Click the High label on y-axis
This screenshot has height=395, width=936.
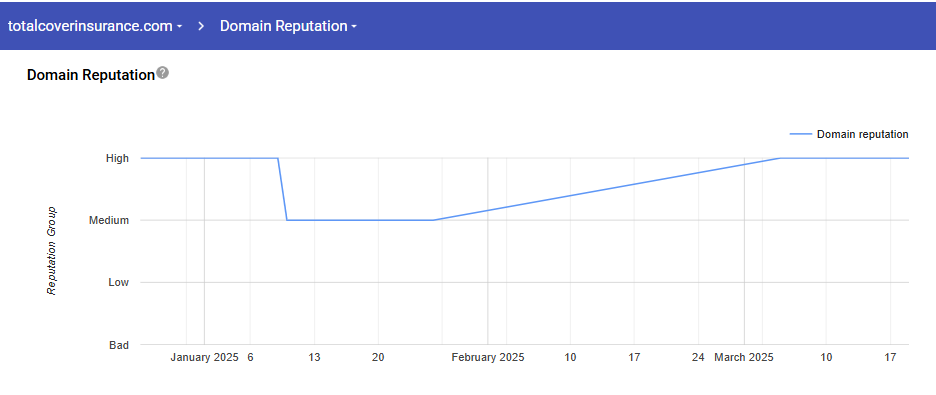point(117,158)
